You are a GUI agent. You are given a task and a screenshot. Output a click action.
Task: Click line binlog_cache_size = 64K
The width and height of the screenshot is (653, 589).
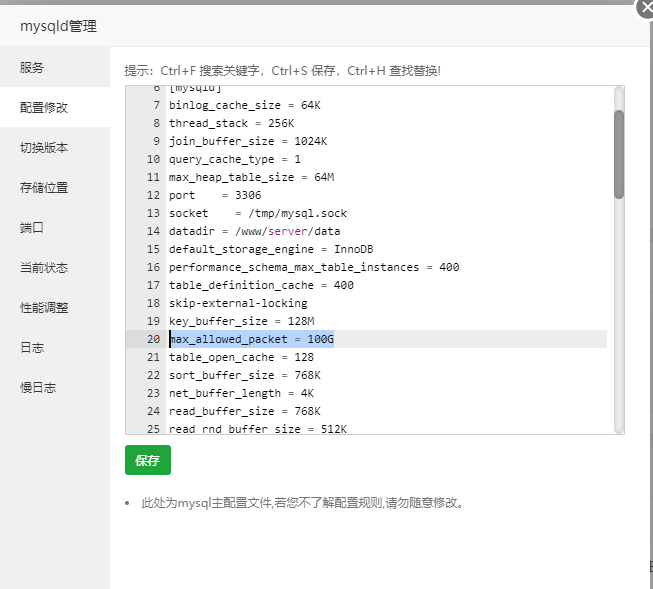[x=245, y=105]
